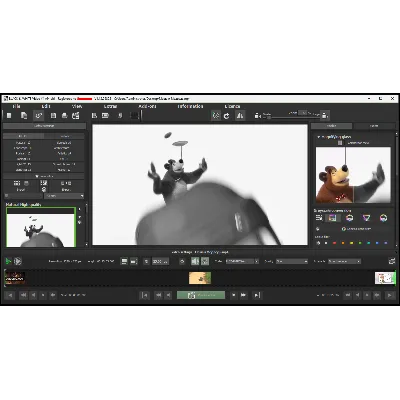Viewport: 400px width, 400px height.
Task: Click the solid green play button
Action: [8, 261]
